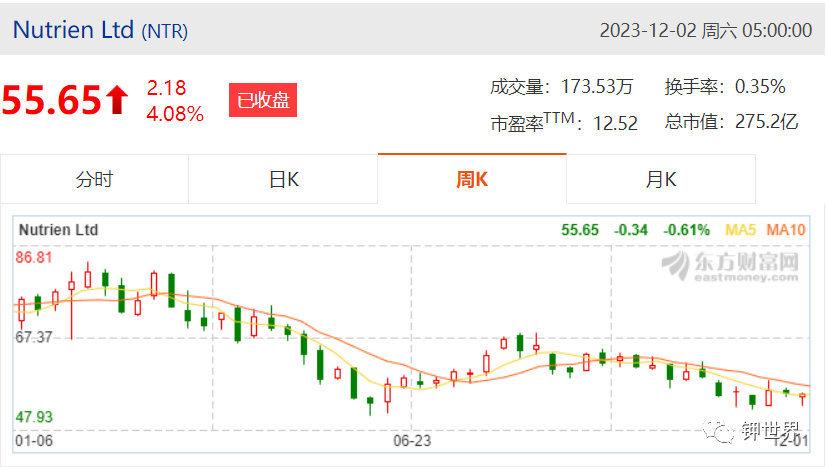The image size is (827, 467).
Task: Click the MA10 moving average legend
Action: tap(786, 230)
